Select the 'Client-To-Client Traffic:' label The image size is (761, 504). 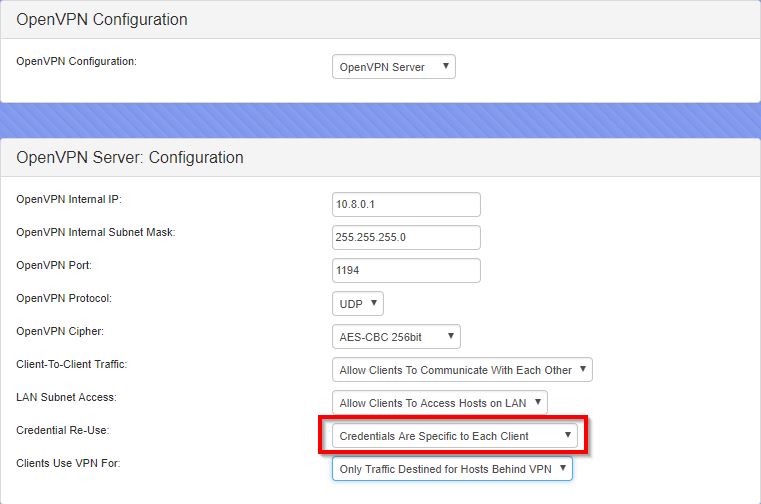pyautogui.click(x=71, y=364)
